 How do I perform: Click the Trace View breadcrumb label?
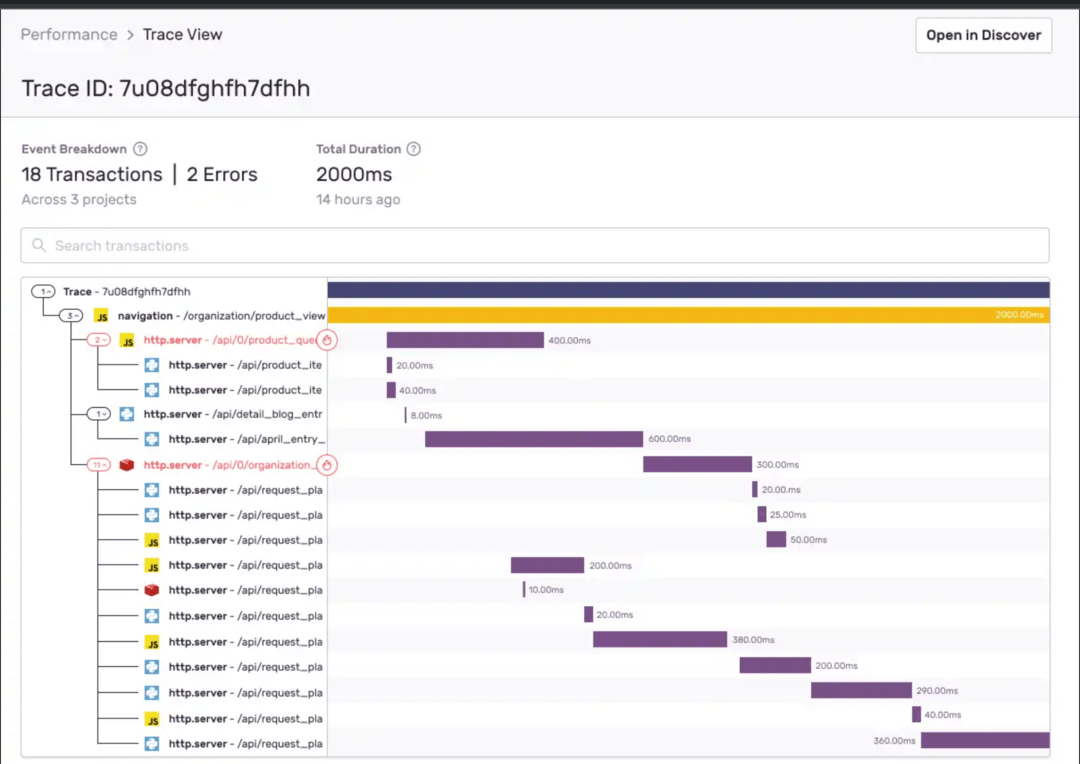(x=183, y=34)
